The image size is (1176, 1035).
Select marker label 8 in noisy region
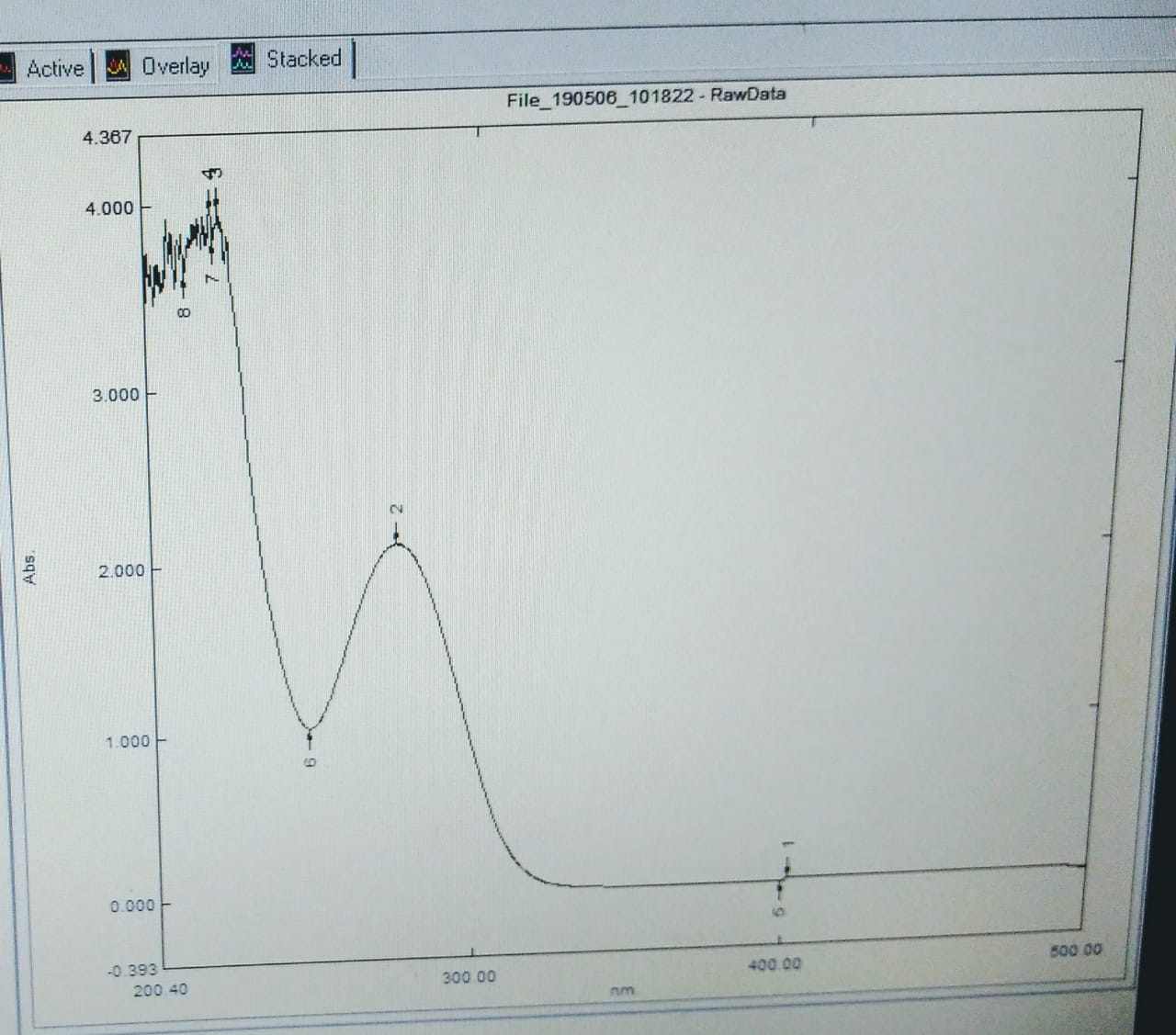point(183,313)
